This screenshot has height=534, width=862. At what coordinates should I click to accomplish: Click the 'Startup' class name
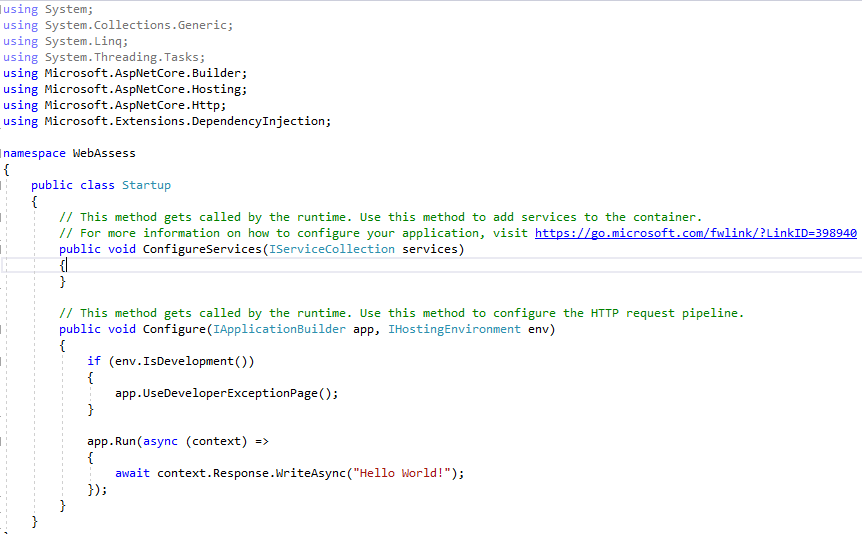click(146, 185)
